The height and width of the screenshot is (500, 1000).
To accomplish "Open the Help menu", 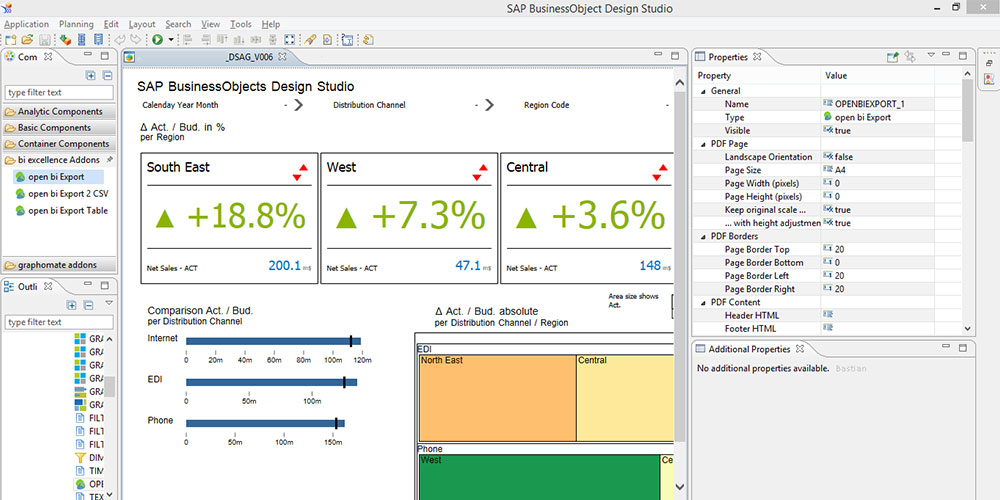I will pos(270,24).
